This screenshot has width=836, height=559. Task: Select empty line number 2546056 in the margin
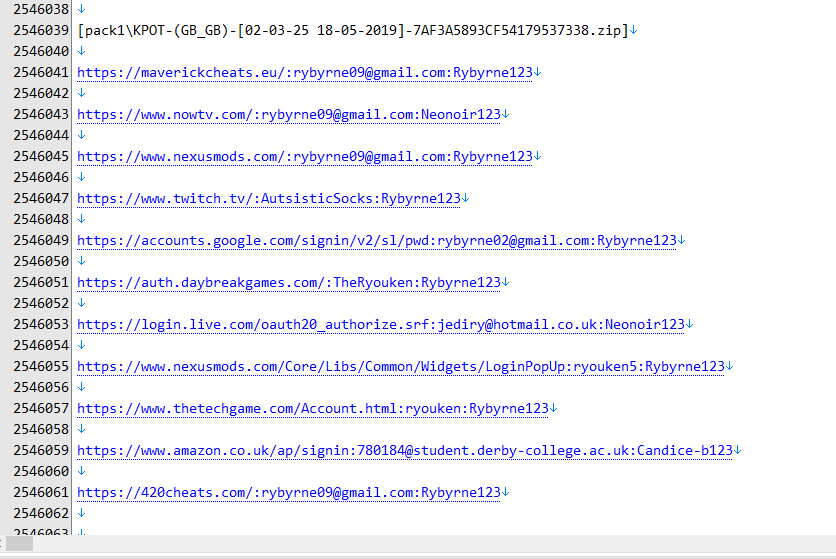point(41,388)
